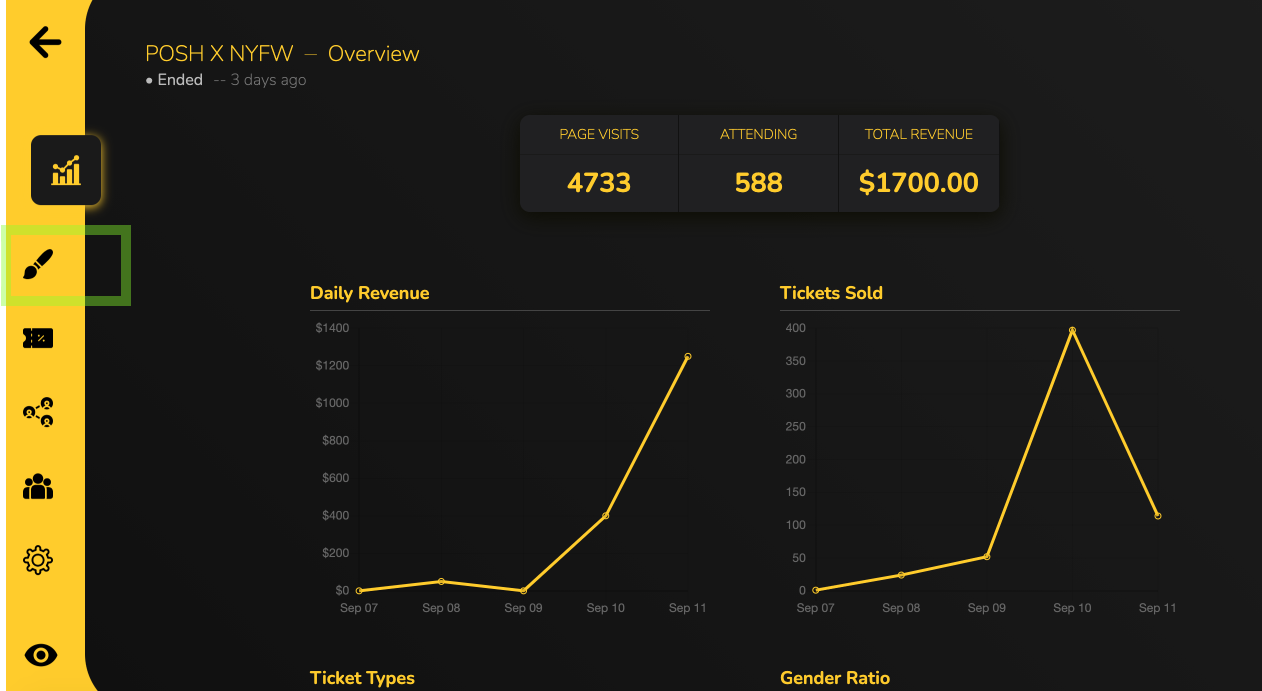
Task: Click the eye preview icon
Action: pyautogui.click(x=41, y=656)
